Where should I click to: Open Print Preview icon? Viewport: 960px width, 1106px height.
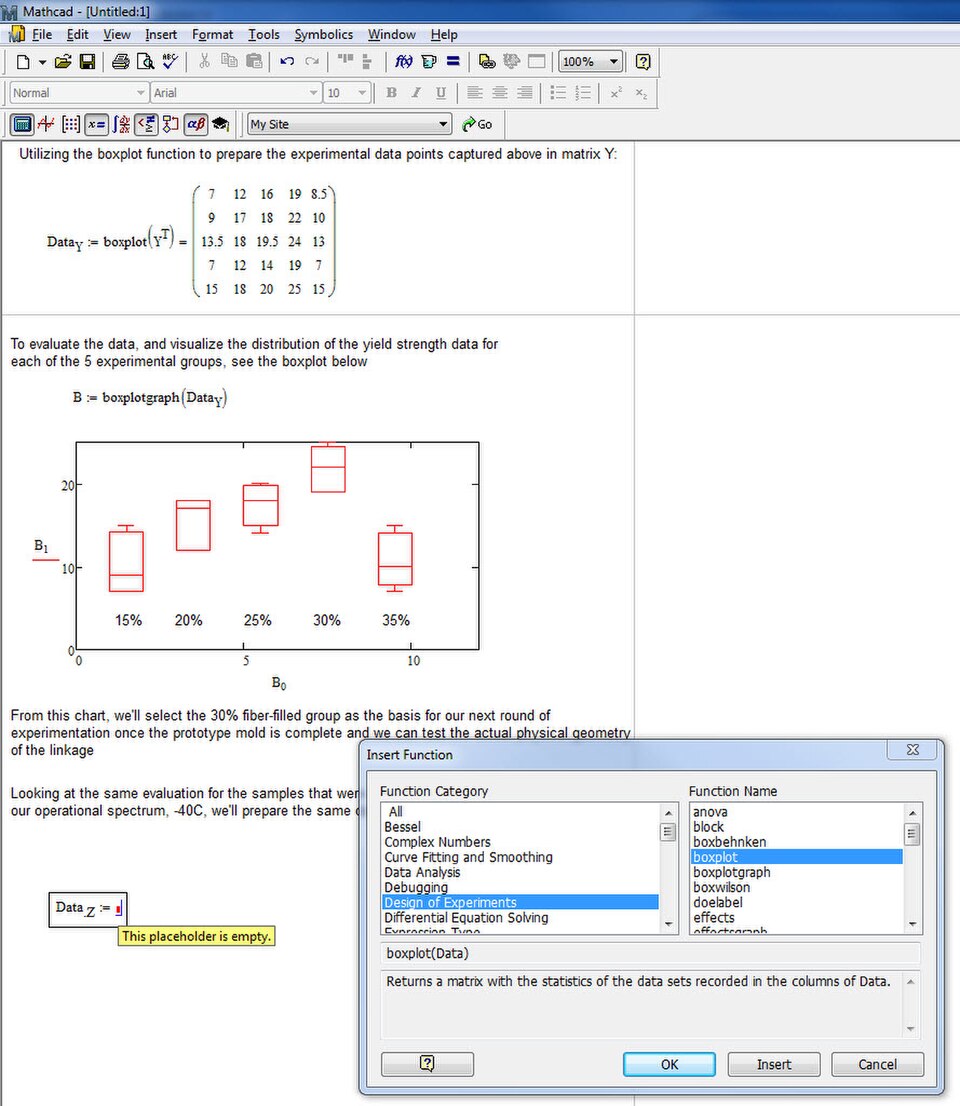(145, 62)
